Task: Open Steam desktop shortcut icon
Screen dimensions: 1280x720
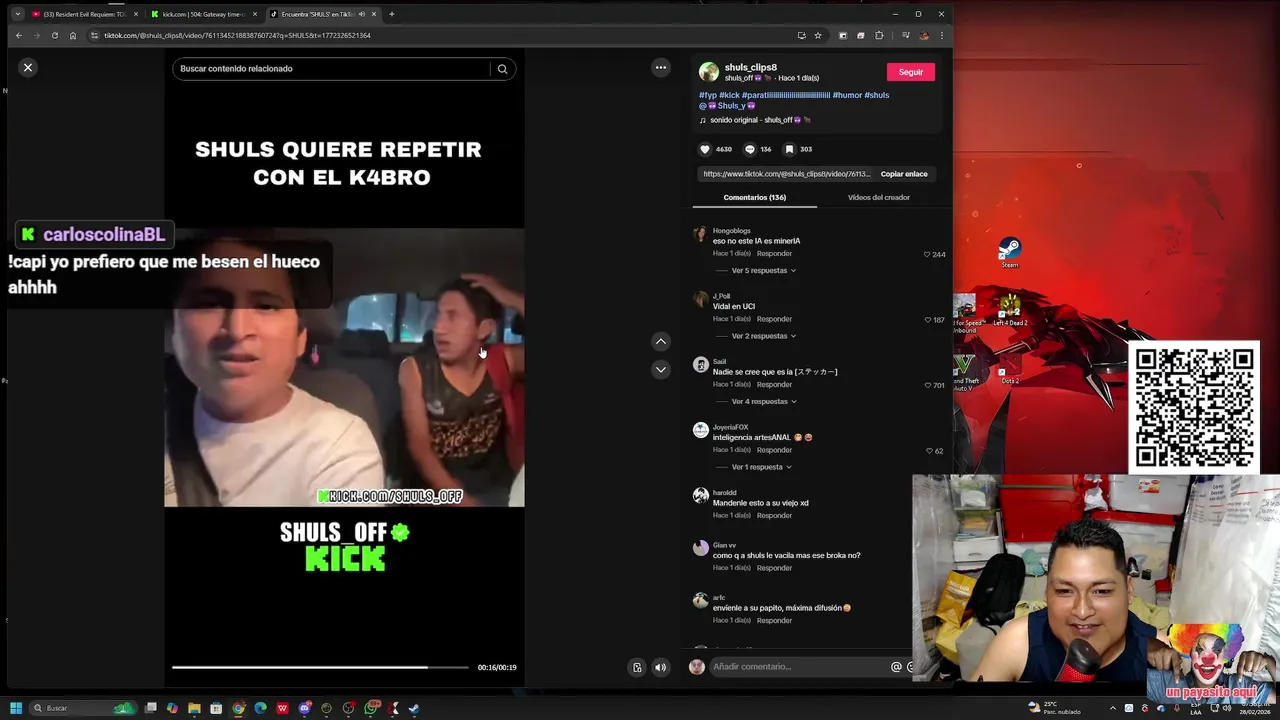Action: pos(1010,252)
